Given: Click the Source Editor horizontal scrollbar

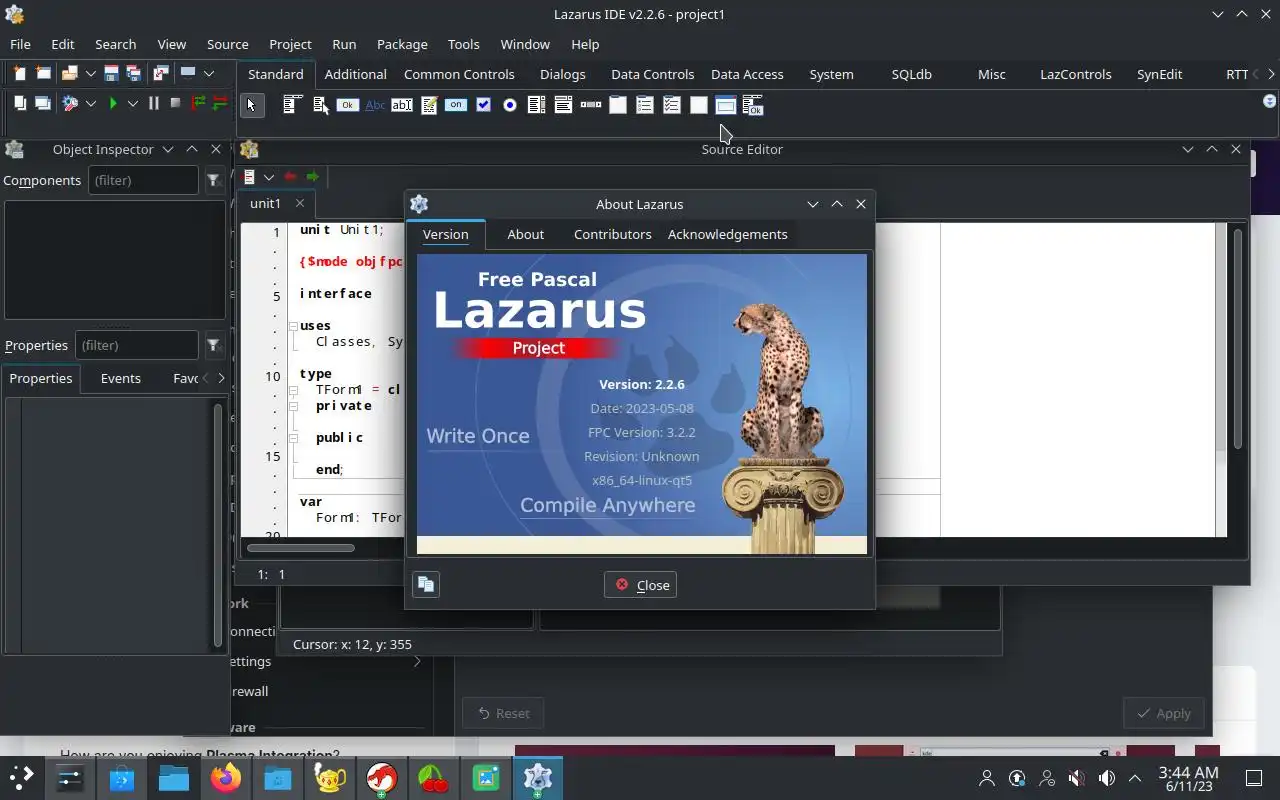Looking at the screenshot, I should [x=300, y=547].
